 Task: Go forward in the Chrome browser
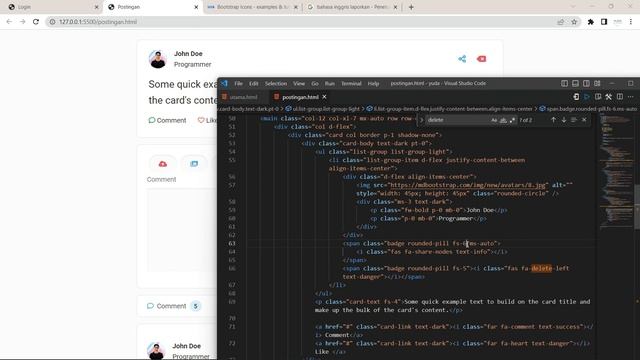point(22,22)
